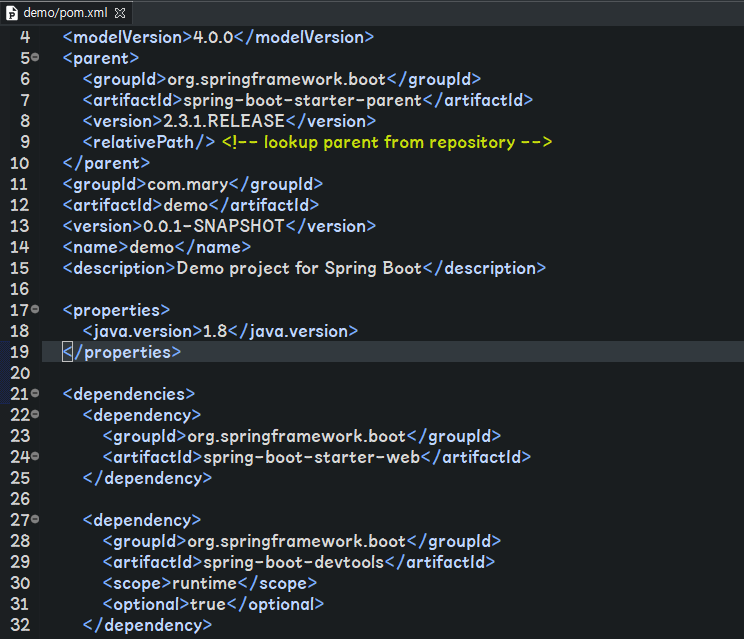Collapse the devtools dependency on line 27
Image resolution: width=744 pixels, height=639 pixels.
(x=35, y=519)
